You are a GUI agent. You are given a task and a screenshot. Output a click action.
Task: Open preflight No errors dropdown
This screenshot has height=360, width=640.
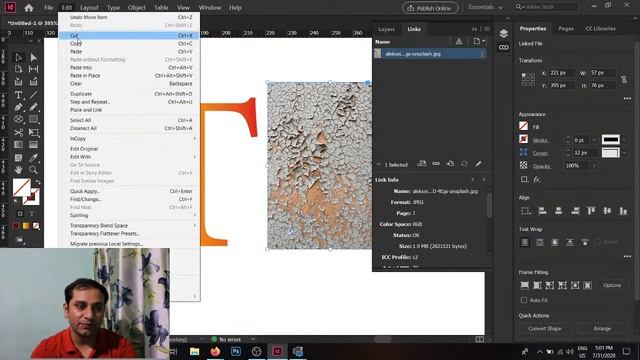point(253,339)
